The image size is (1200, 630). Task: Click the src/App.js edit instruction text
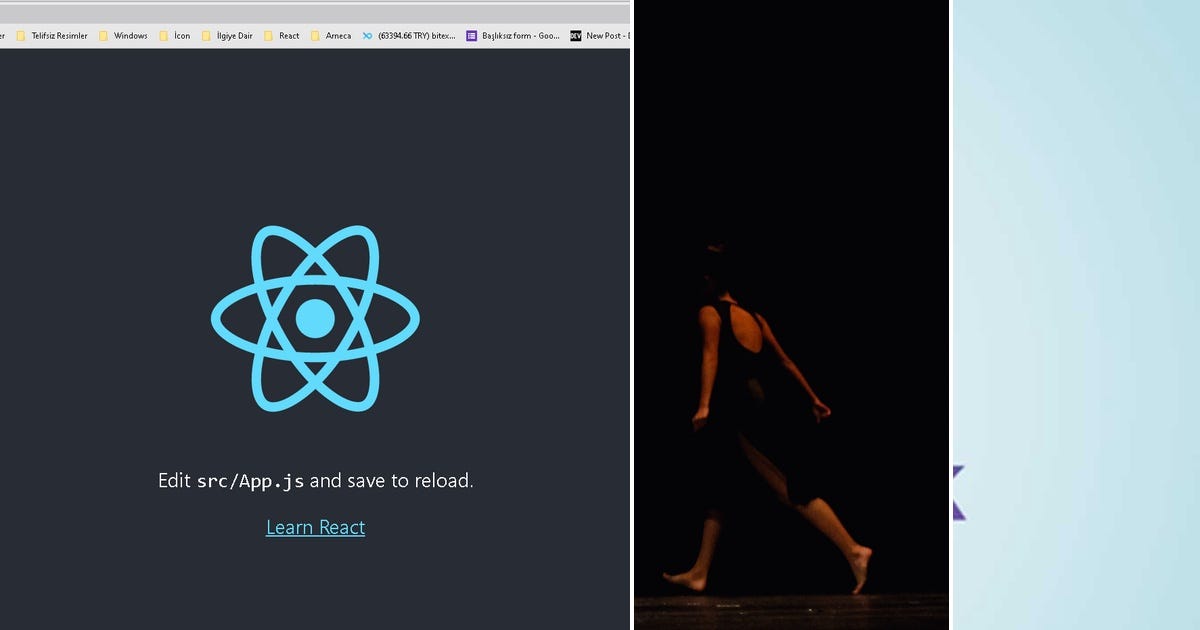pyautogui.click(x=315, y=480)
